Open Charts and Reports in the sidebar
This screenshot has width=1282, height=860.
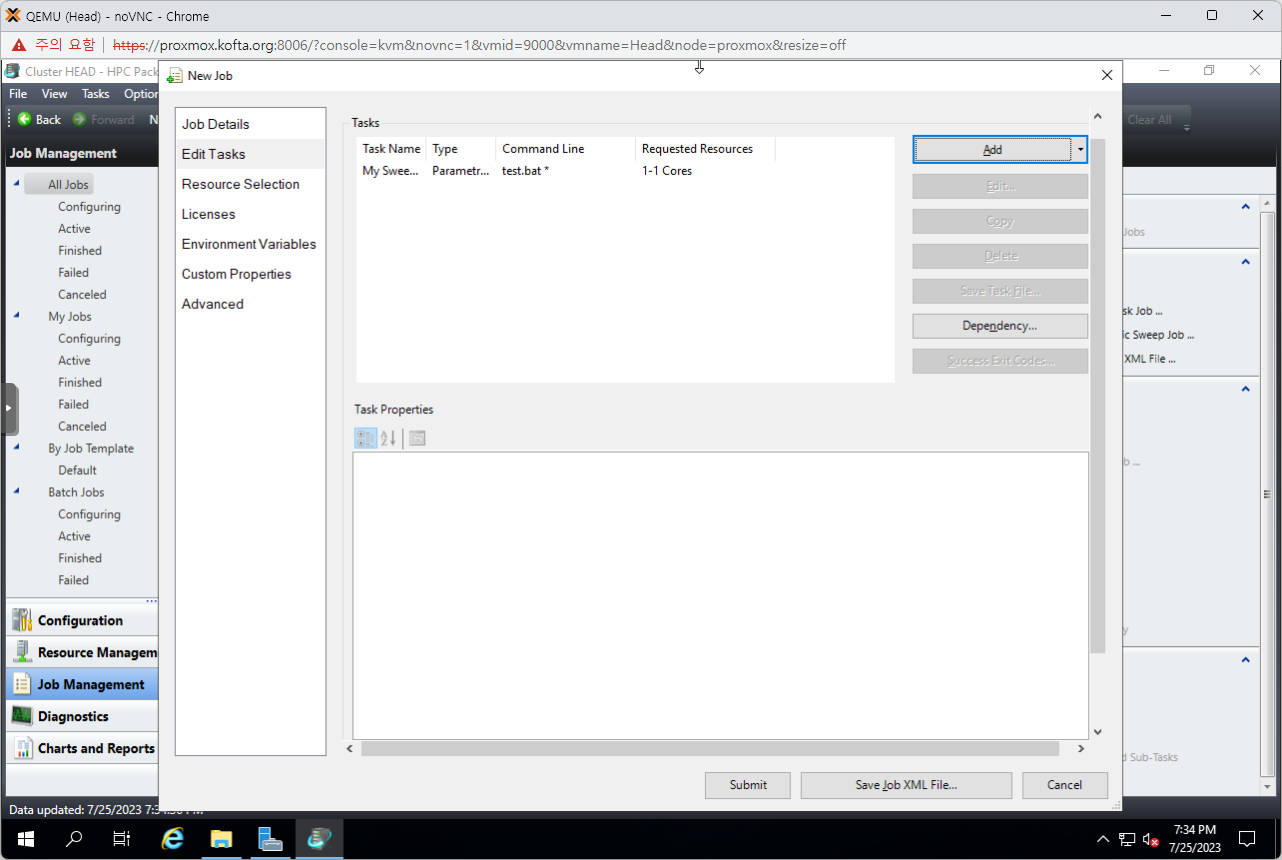[x=95, y=749]
